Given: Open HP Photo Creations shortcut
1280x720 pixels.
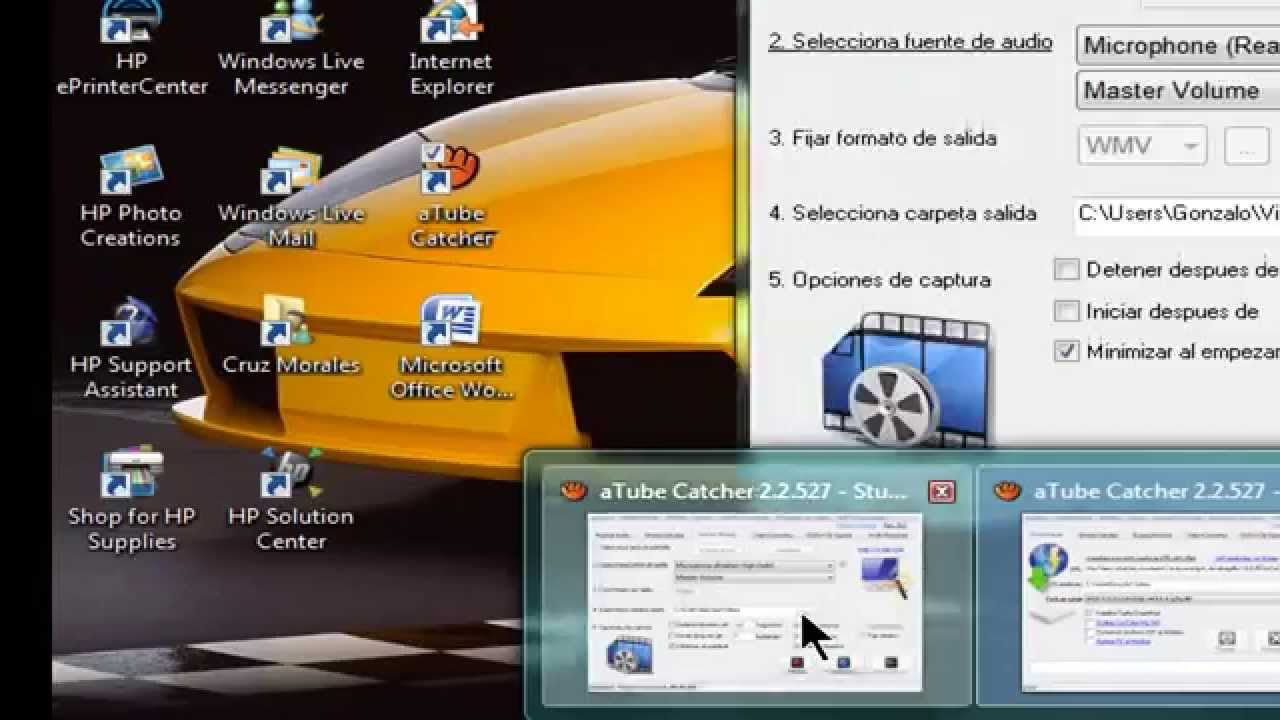Looking at the screenshot, I should 131,198.
